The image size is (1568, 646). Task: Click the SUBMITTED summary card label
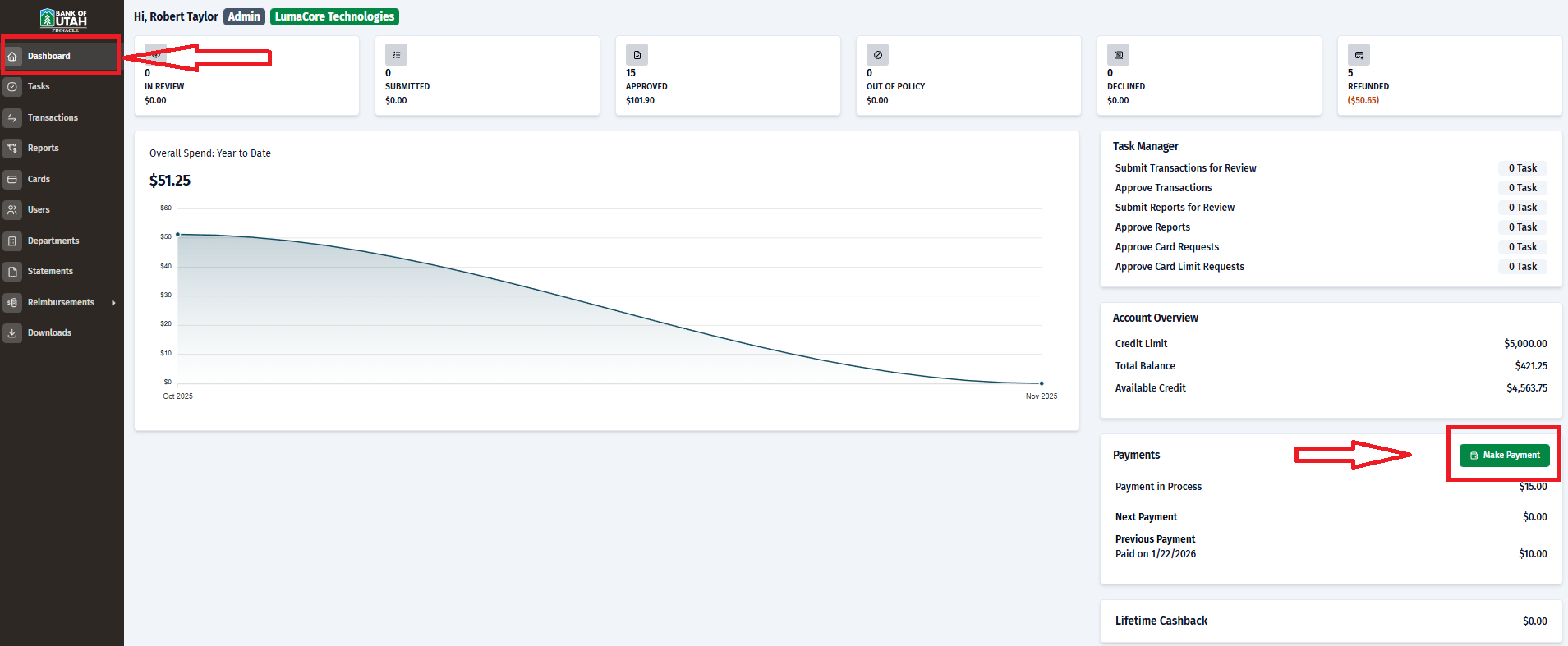point(407,86)
